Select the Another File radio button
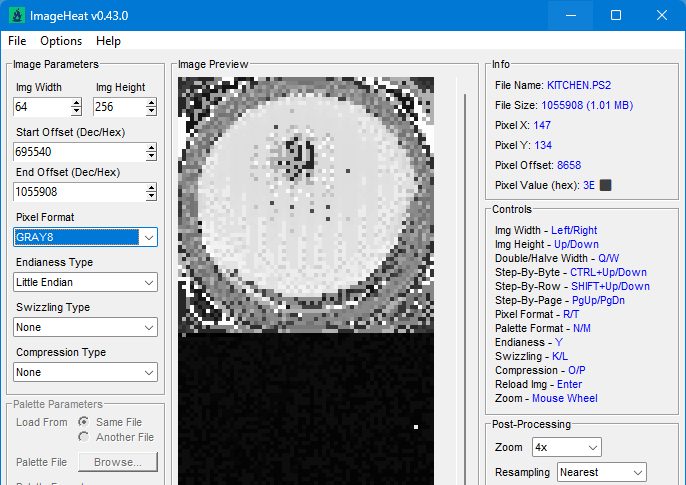This screenshot has width=686, height=485. point(84,437)
